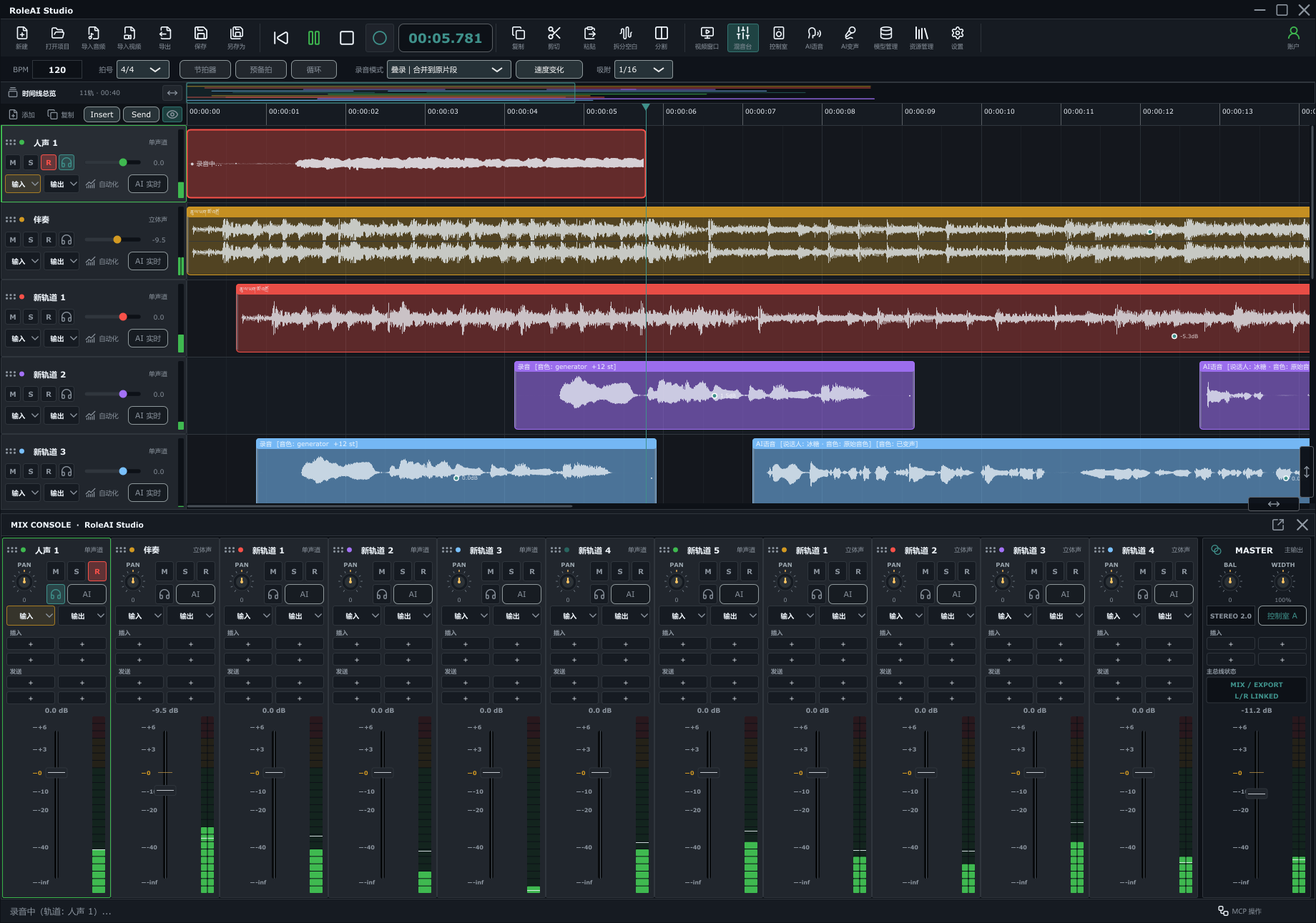Image resolution: width=1316 pixels, height=923 pixels.
Task: Open the AI变声 voice changer icon
Action: (850, 37)
